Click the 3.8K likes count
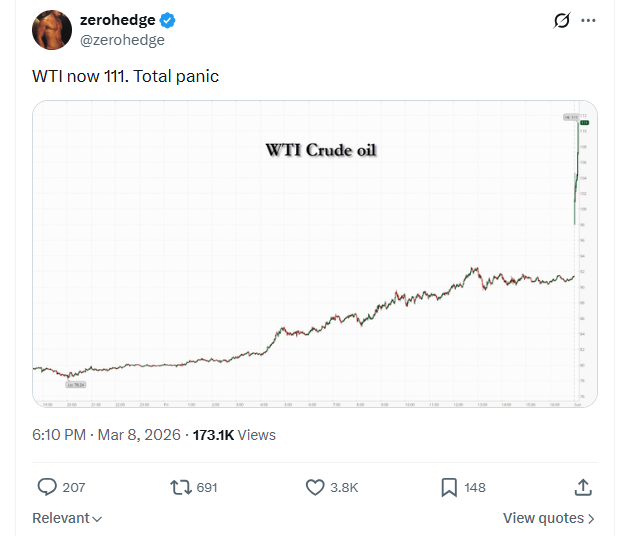Viewport: 620px width, 536px height. [x=345, y=488]
